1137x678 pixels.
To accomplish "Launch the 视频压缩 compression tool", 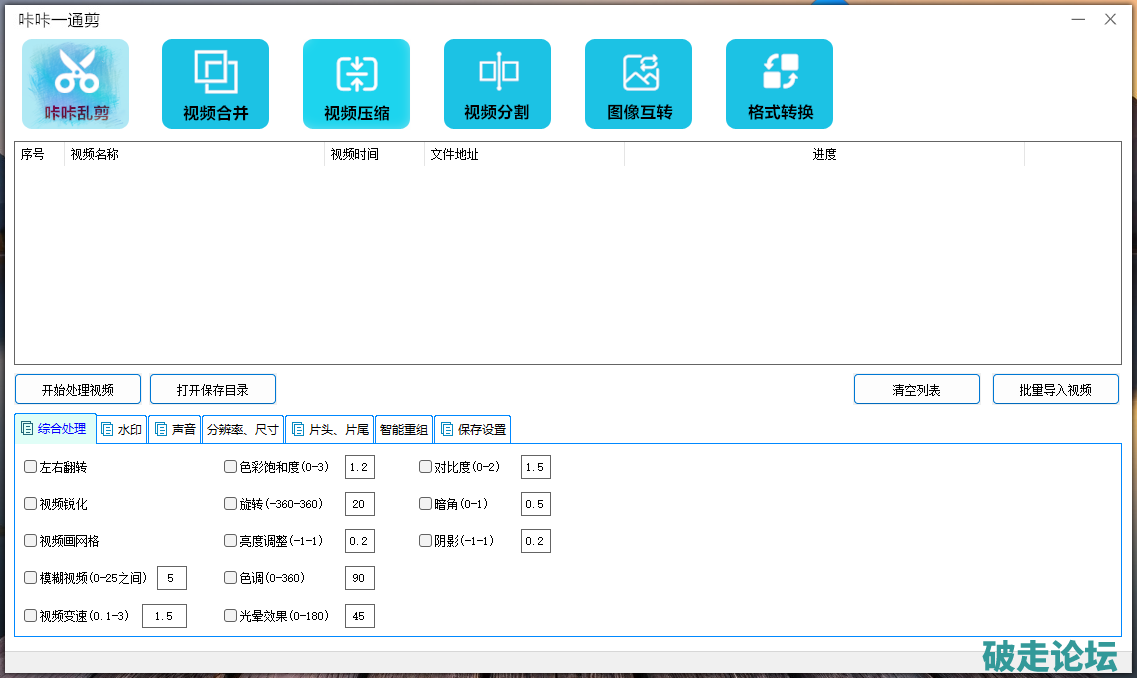I will [356, 84].
